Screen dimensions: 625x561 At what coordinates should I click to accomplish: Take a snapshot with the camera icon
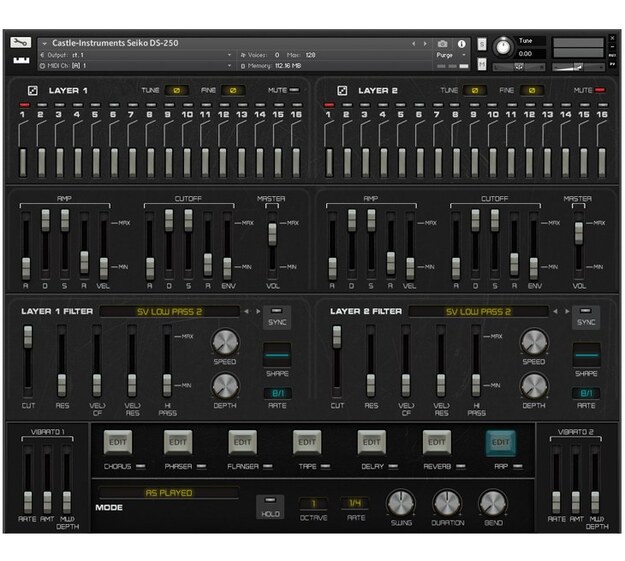click(442, 43)
